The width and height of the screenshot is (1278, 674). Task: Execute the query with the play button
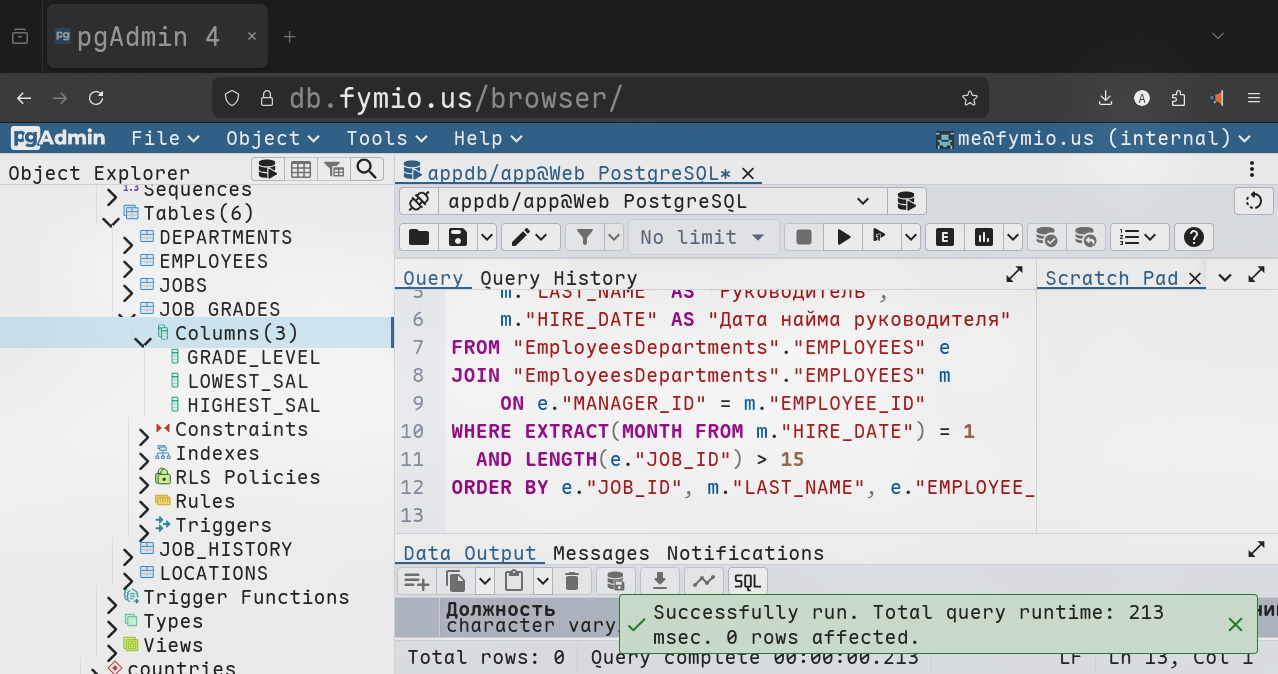(844, 237)
